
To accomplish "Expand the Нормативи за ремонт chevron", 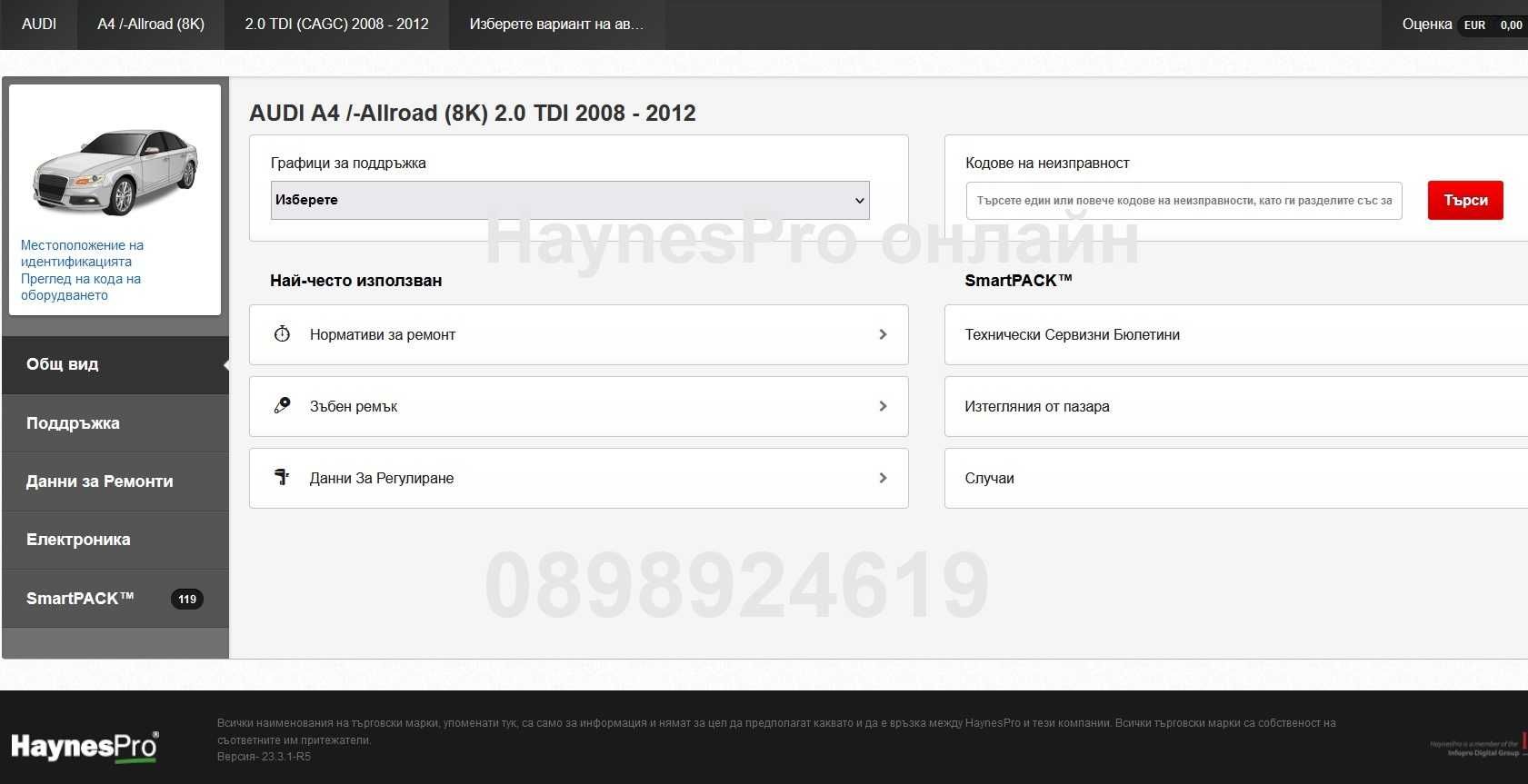I will click(x=883, y=334).
